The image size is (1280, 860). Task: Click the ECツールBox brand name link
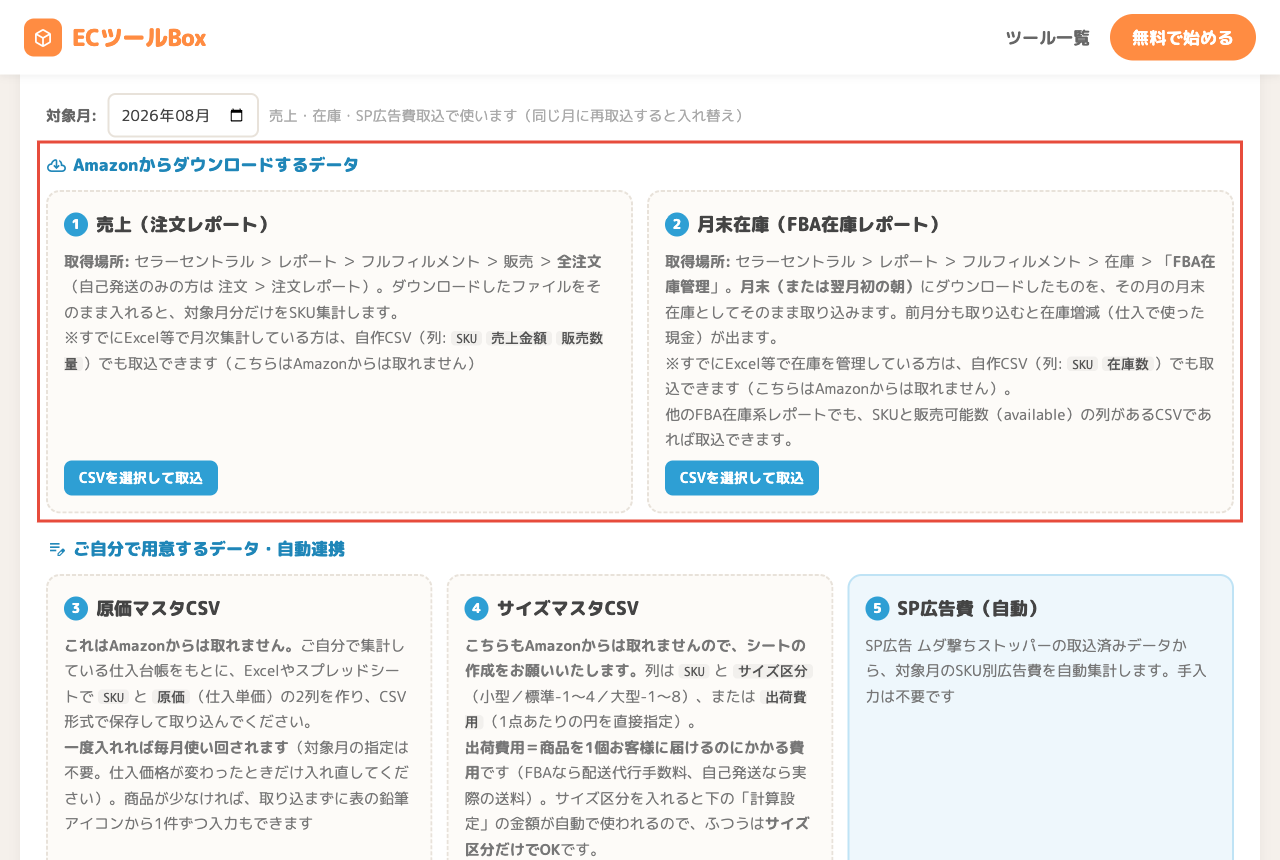pyautogui.click(x=139, y=38)
